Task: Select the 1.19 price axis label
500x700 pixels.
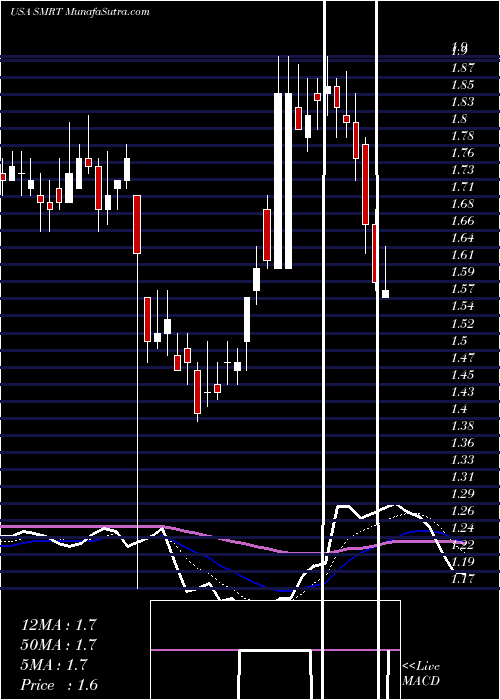Action: pyautogui.click(x=465, y=561)
